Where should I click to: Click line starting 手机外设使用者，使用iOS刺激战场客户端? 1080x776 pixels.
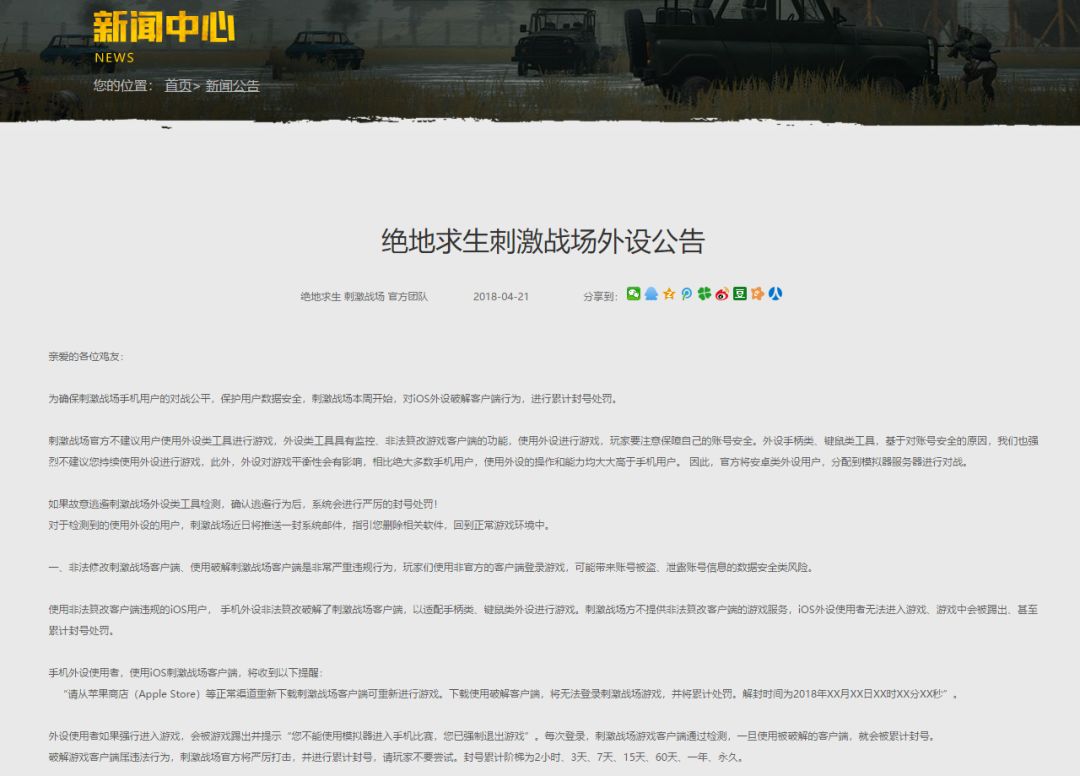click(185, 673)
